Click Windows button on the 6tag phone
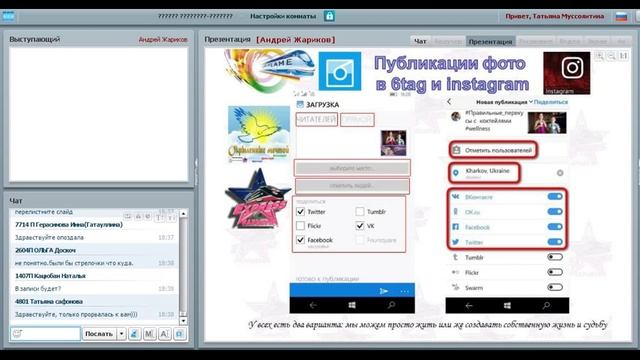 click(x=352, y=305)
